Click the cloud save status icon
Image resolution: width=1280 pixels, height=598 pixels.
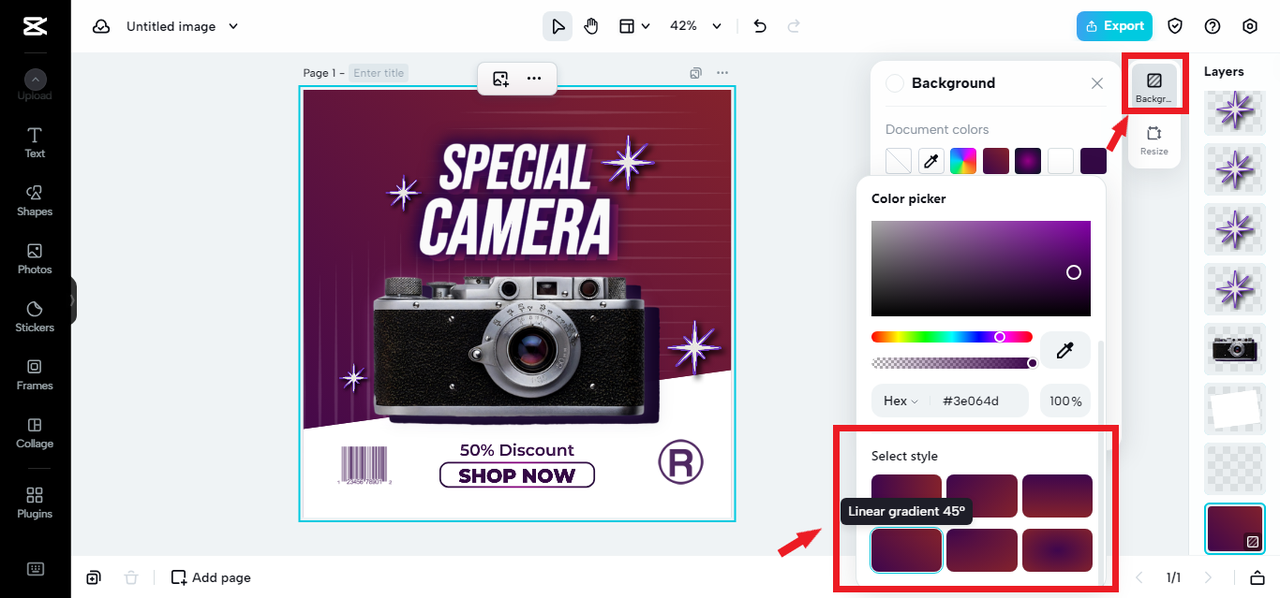coord(101,27)
